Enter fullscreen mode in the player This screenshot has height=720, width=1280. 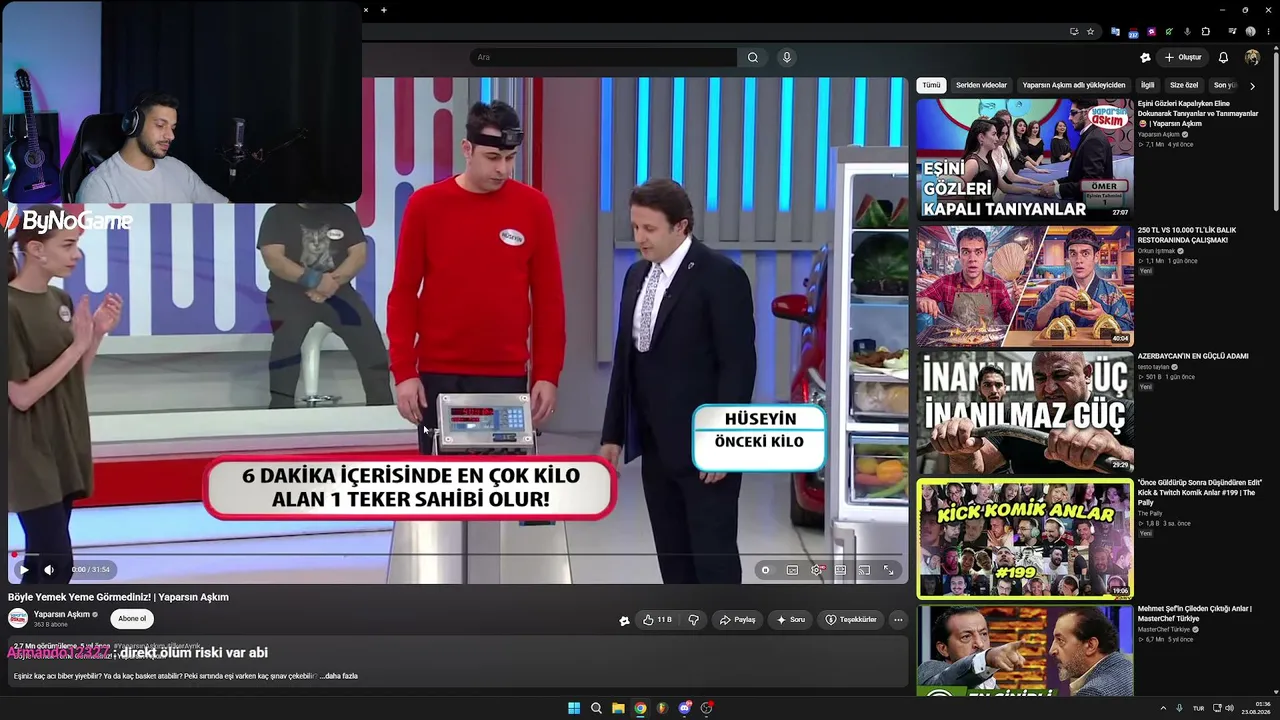tap(888, 570)
